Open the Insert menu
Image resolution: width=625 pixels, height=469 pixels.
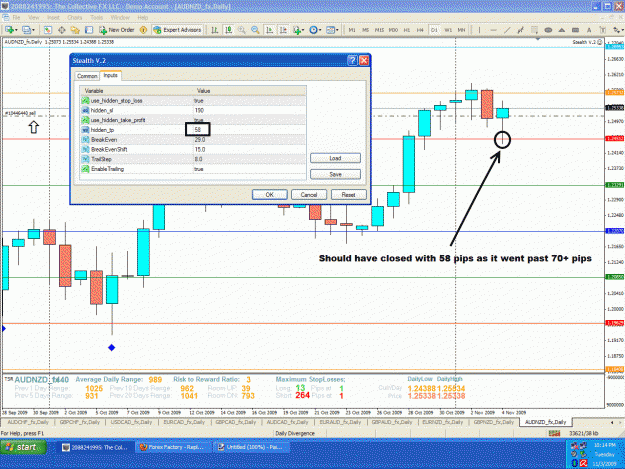pyautogui.click(x=53, y=18)
